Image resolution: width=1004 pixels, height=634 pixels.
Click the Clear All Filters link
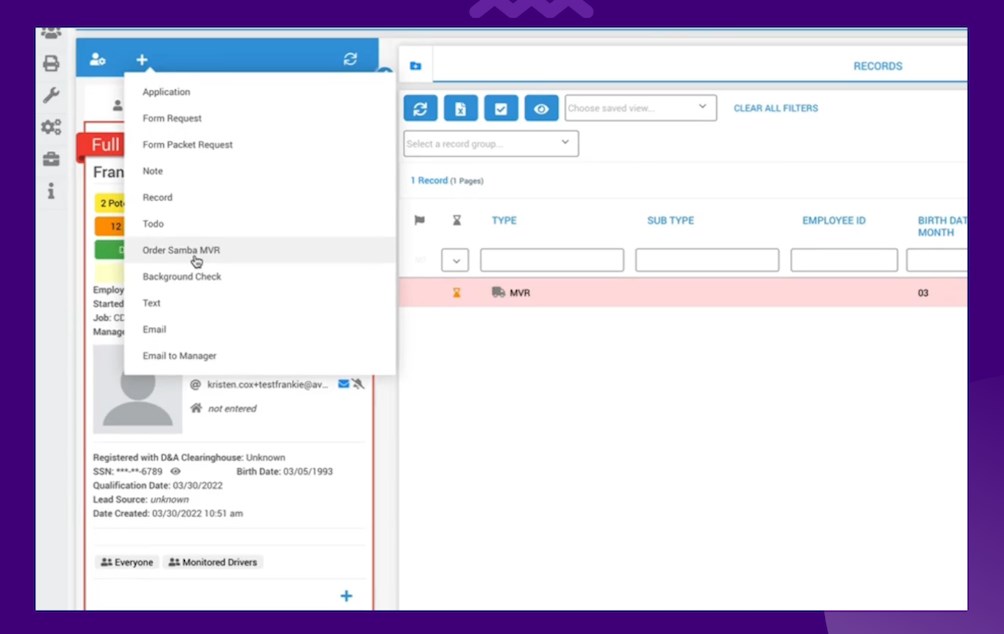(x=775, y=108)
